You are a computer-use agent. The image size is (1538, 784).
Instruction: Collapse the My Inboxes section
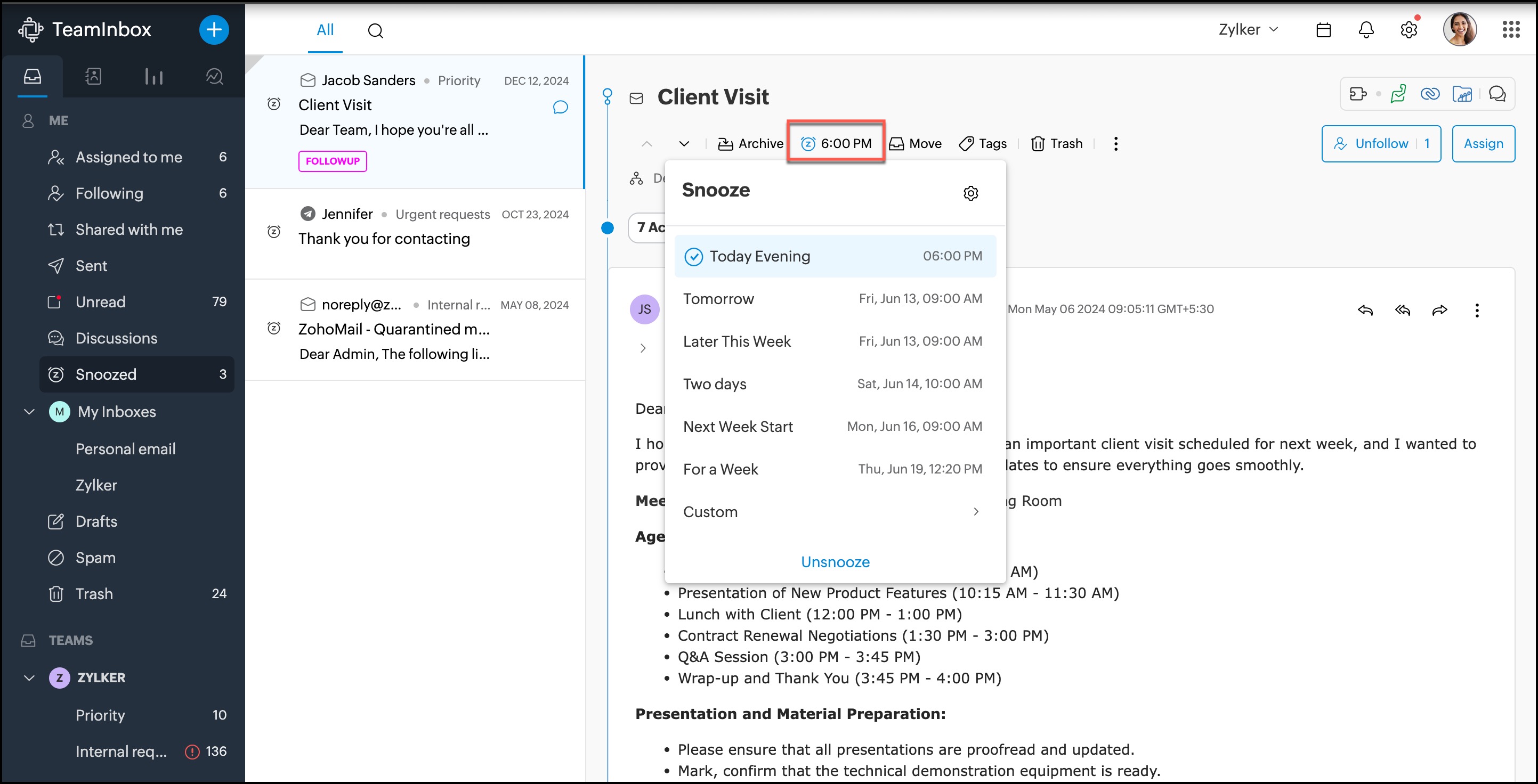29,411
